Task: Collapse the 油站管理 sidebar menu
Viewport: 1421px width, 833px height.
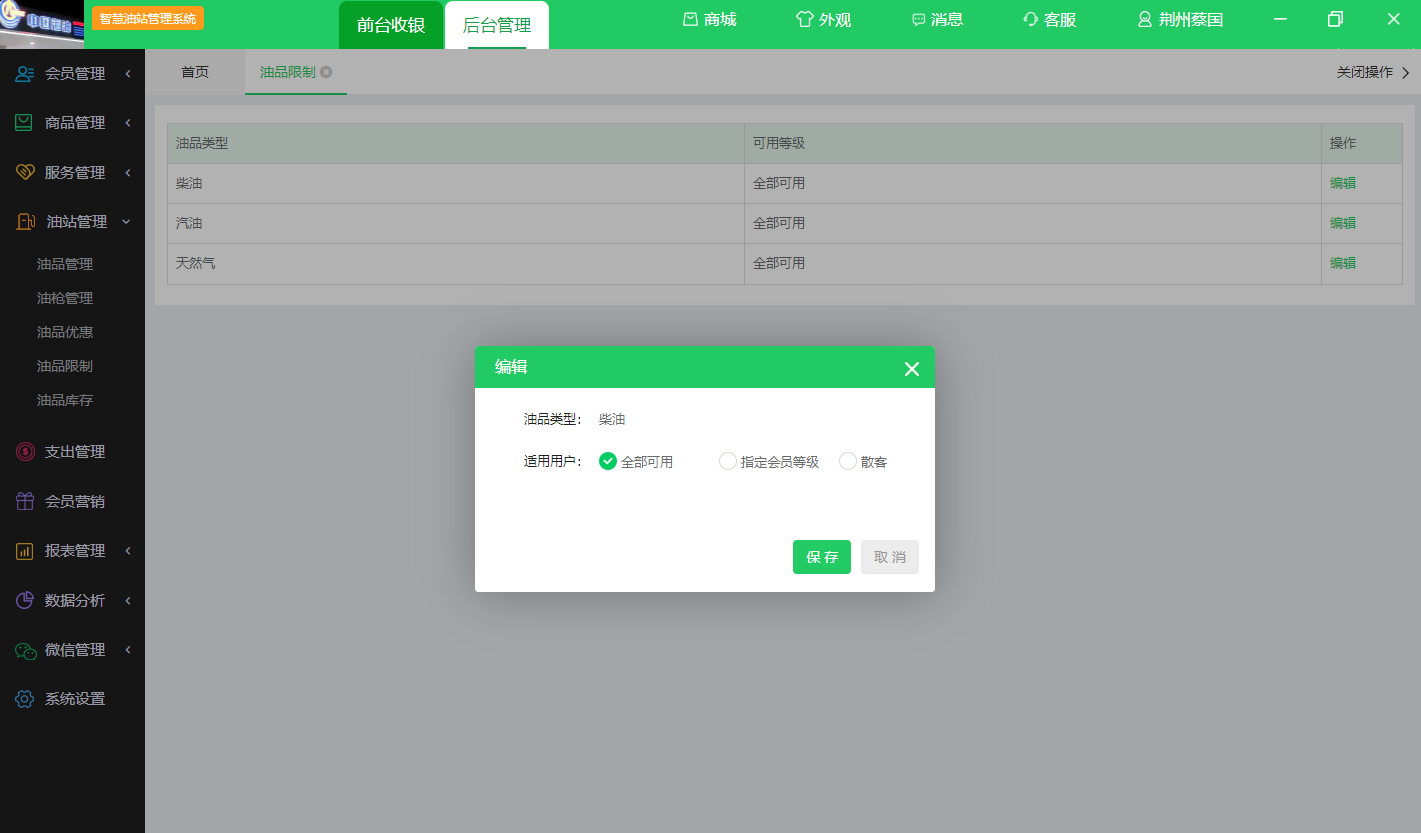Action: tap(72, 222)
